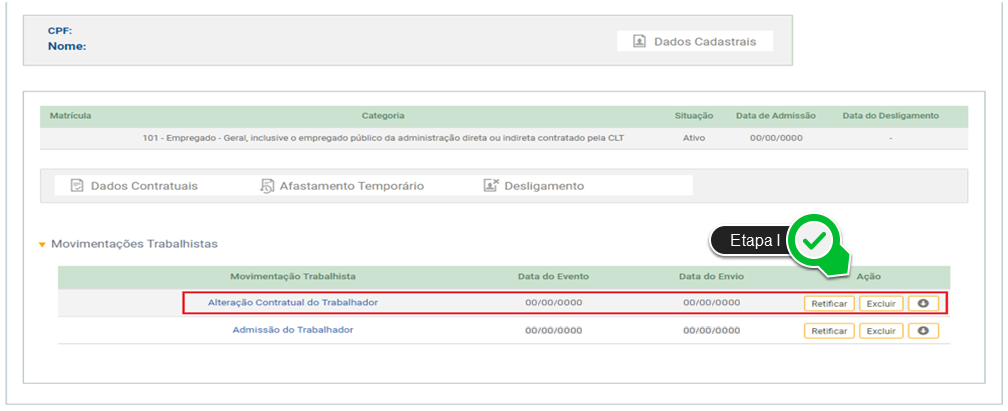Download the Alteração Contratual event

click(923, 303)
